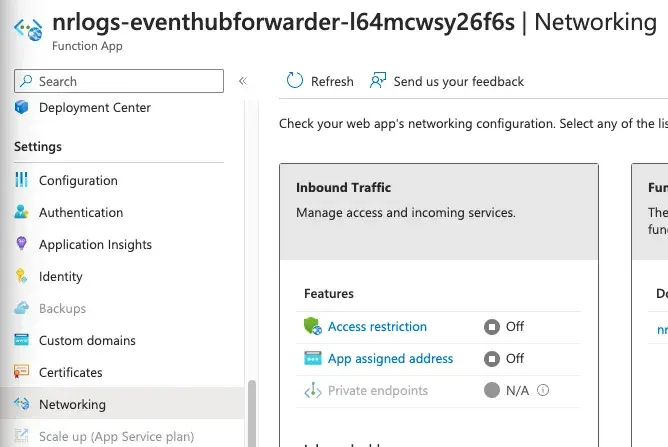Click the Configuration sidebar icon
668x447 pixels.
tap(21, 181)
